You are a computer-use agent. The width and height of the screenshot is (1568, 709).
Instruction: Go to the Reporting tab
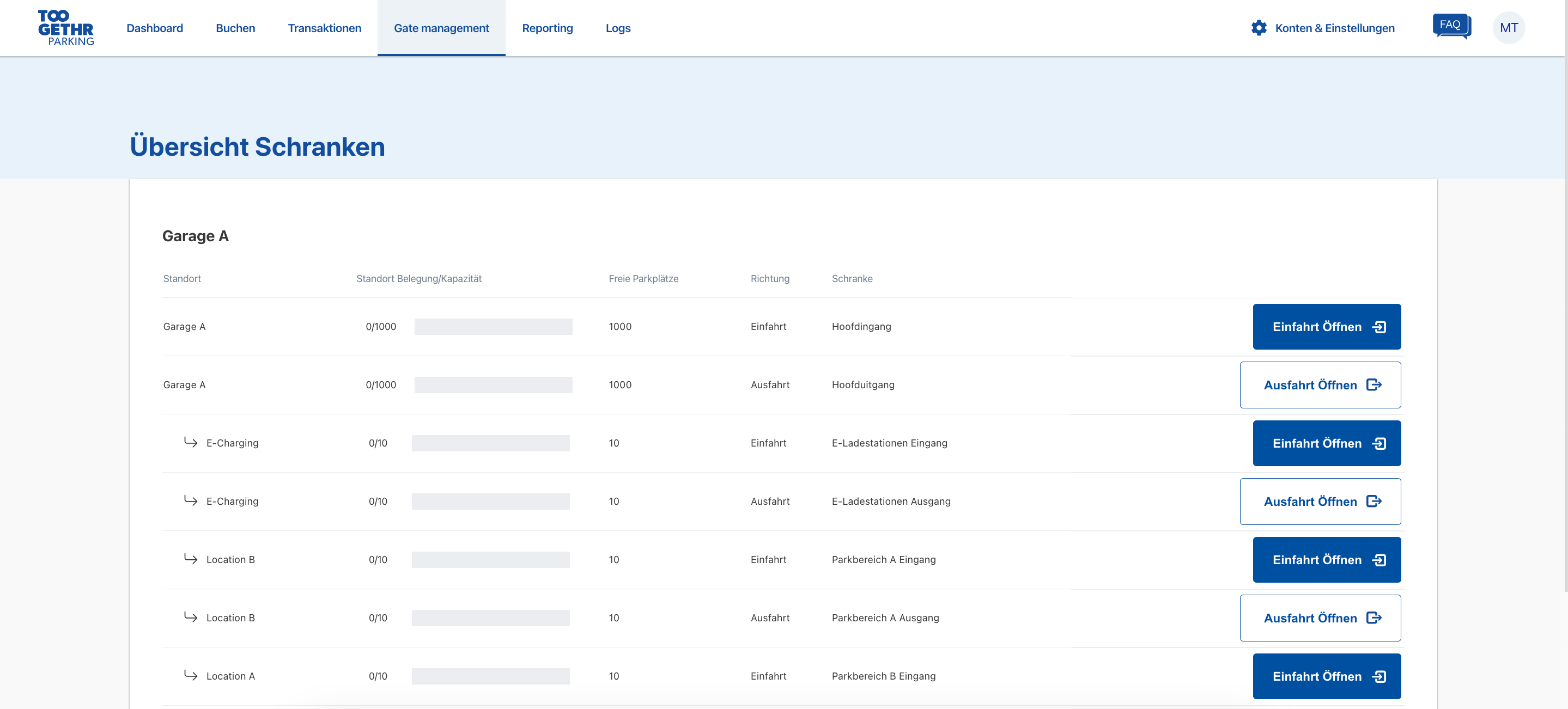(x=547, y=28)
